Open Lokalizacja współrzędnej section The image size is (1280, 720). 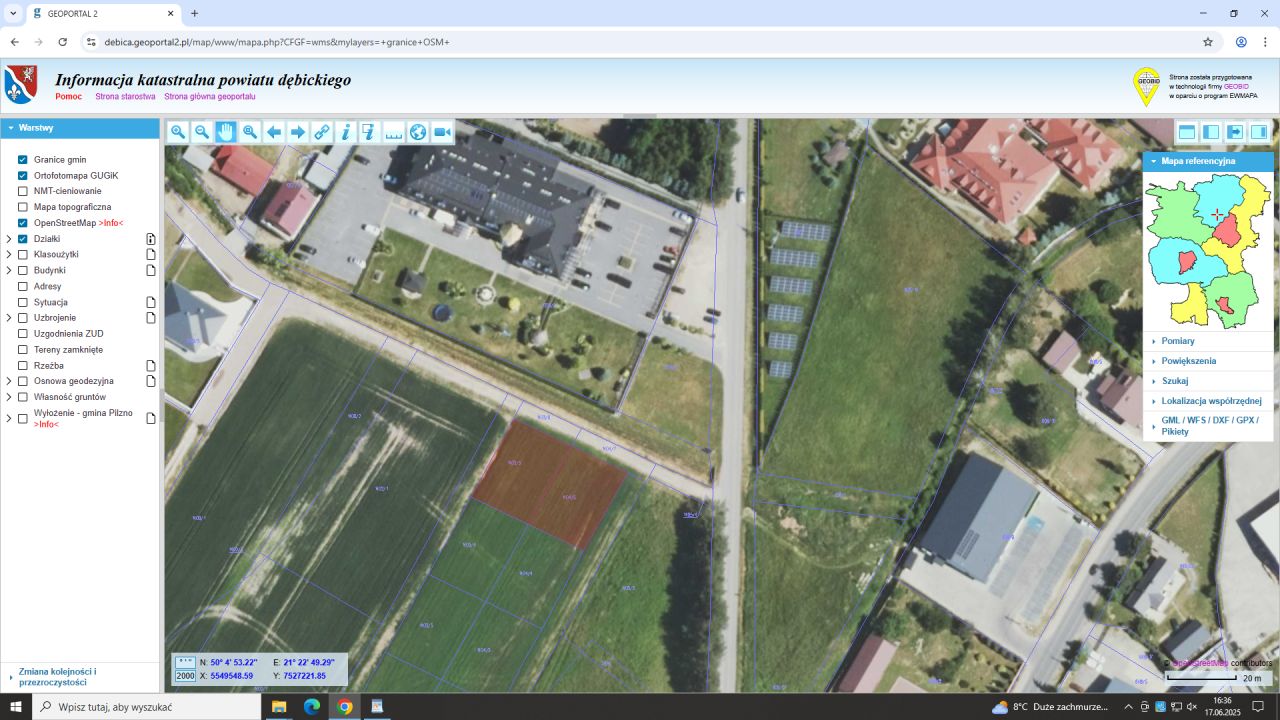pos(1208,401)
